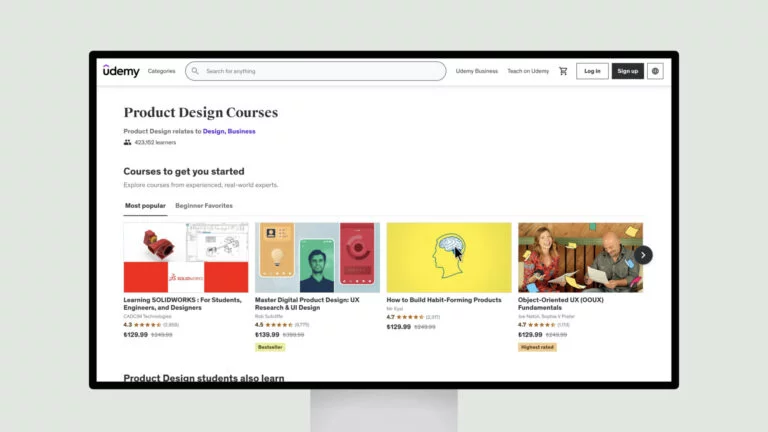This screenshot has width=768, height=432.
Task: Follow the Business topic link
Action: coord(241,131)
